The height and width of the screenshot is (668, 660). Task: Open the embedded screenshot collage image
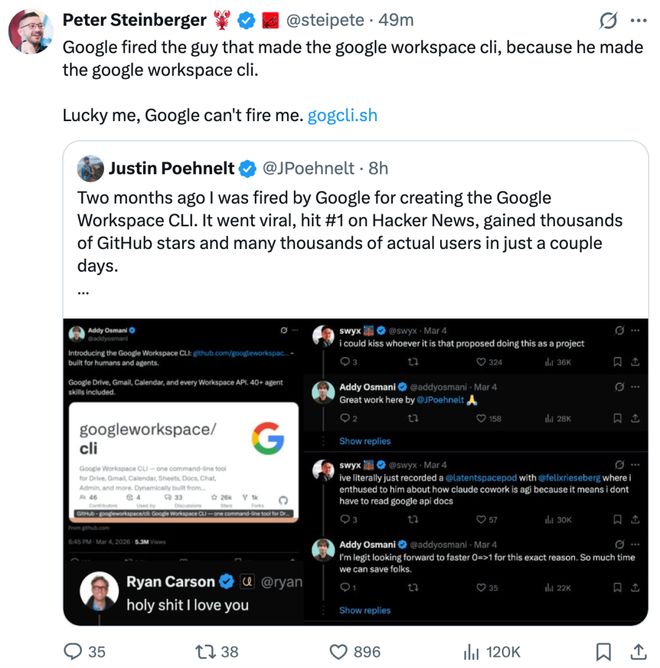[x=356, y=472]
